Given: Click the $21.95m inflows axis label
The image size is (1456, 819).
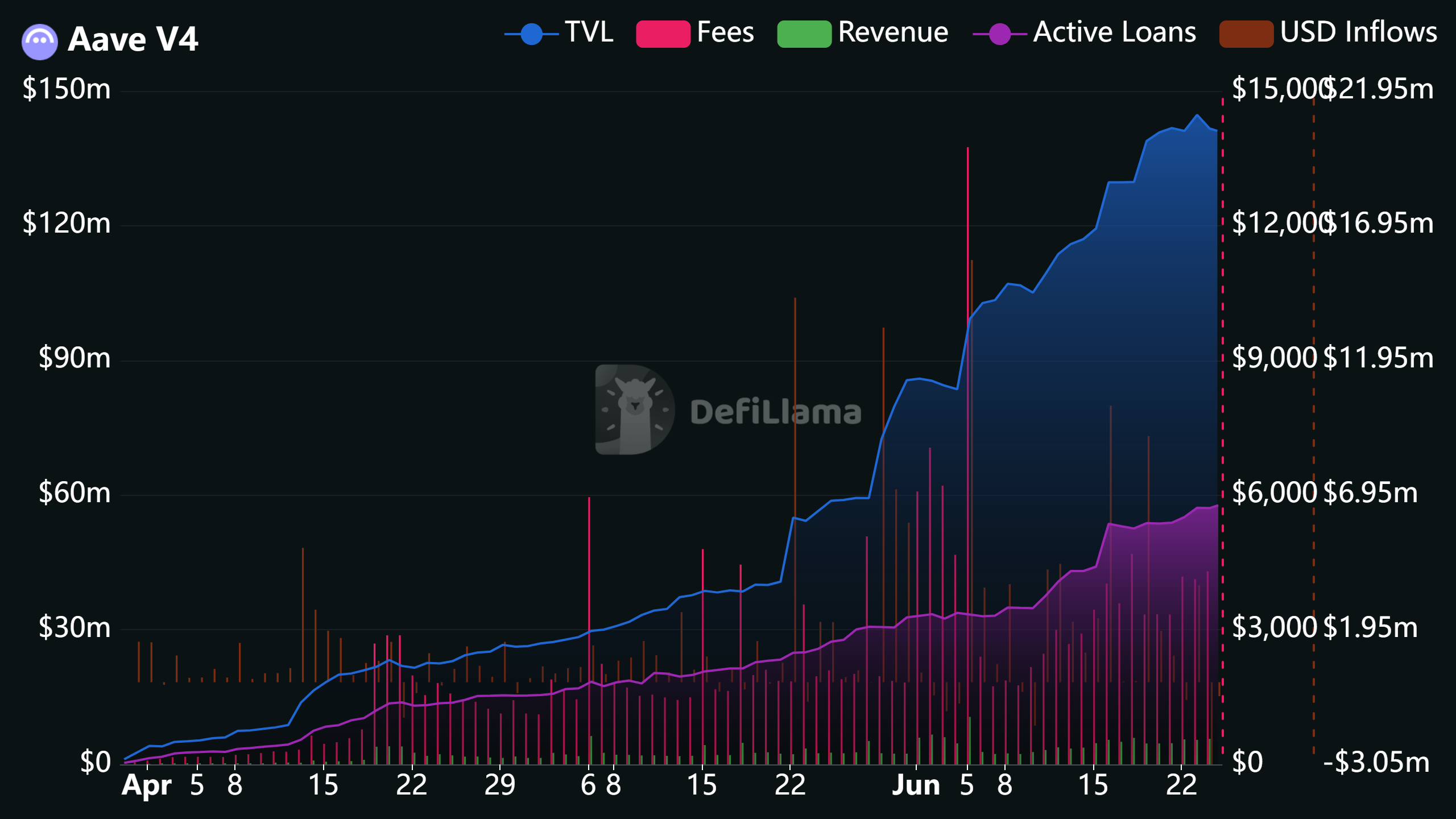Looking at the screenshot, I should point(1379,89).
